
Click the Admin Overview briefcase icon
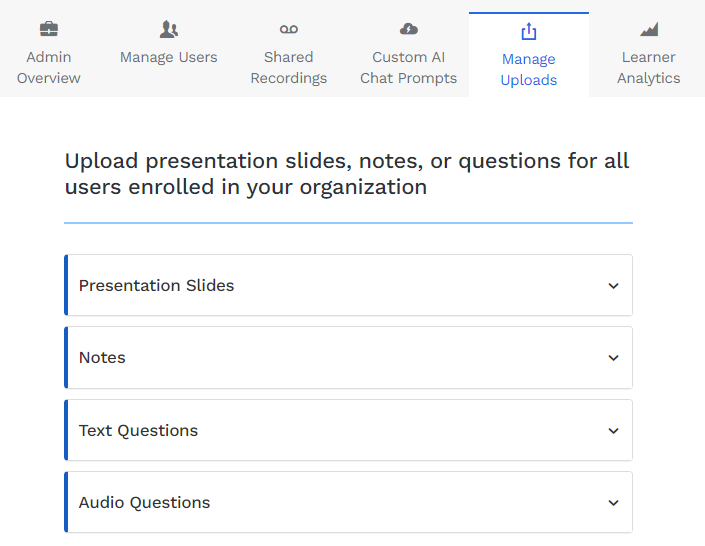point(49,29)
